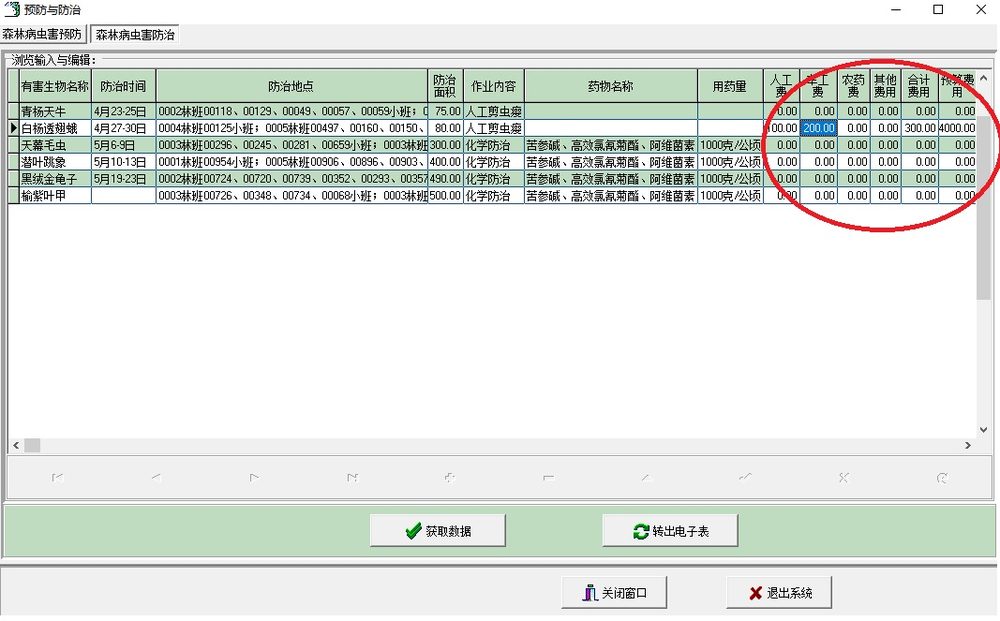1000x621 pixels.
Task: Click the 药物名称 column header
Action: click(611, 86)
